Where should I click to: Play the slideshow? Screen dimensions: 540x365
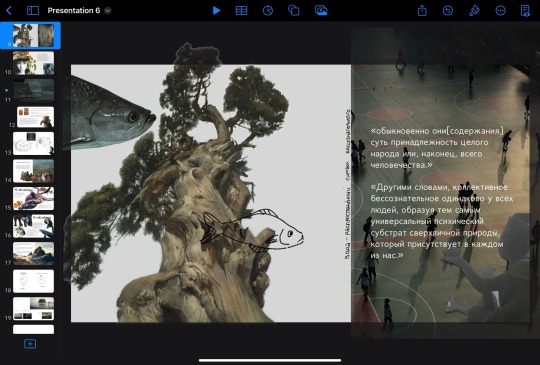point(216,11)
